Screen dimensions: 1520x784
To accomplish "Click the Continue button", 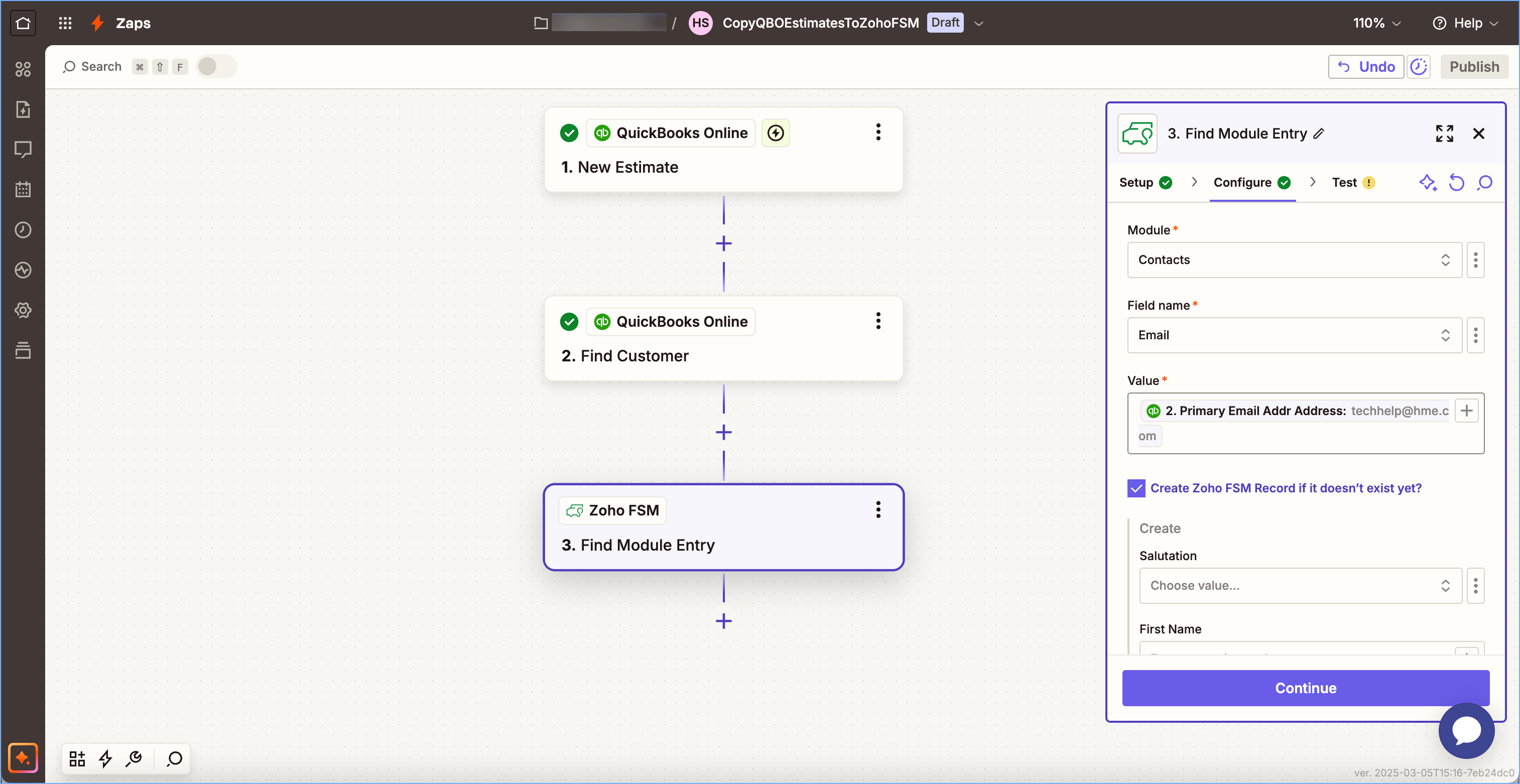I will coord(1305,688).
